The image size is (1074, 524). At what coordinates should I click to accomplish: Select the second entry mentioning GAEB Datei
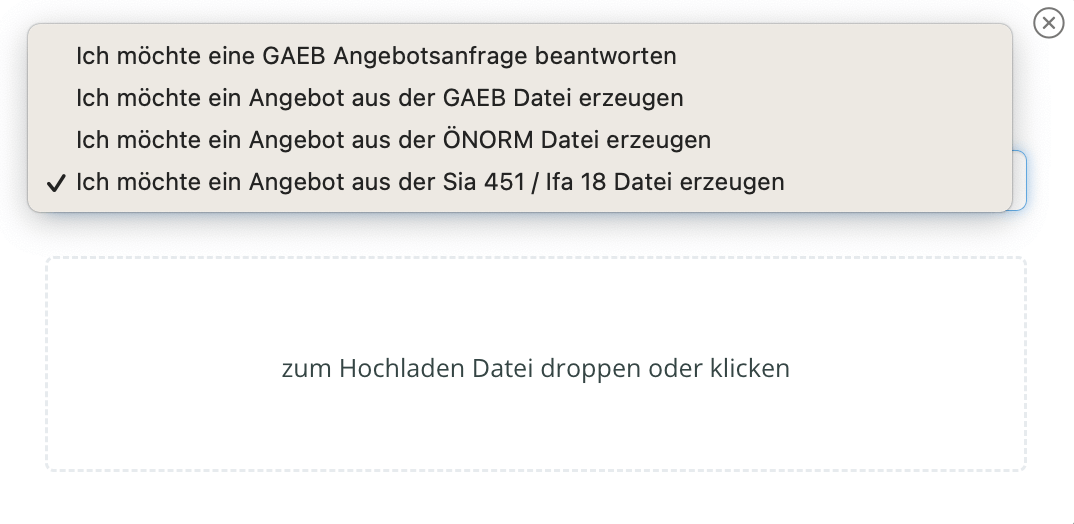pyautogui.click(x=520, y=98)
